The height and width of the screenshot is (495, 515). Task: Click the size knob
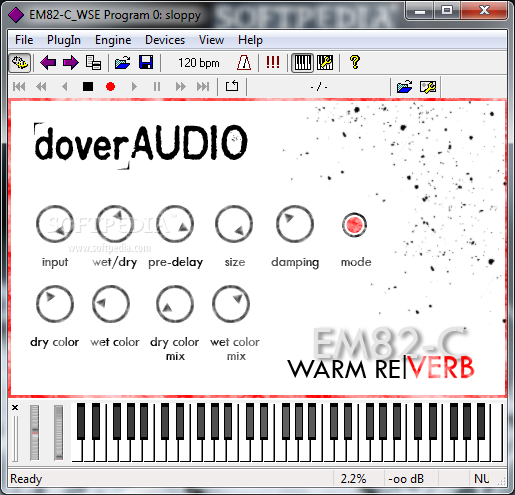point(234,224)
